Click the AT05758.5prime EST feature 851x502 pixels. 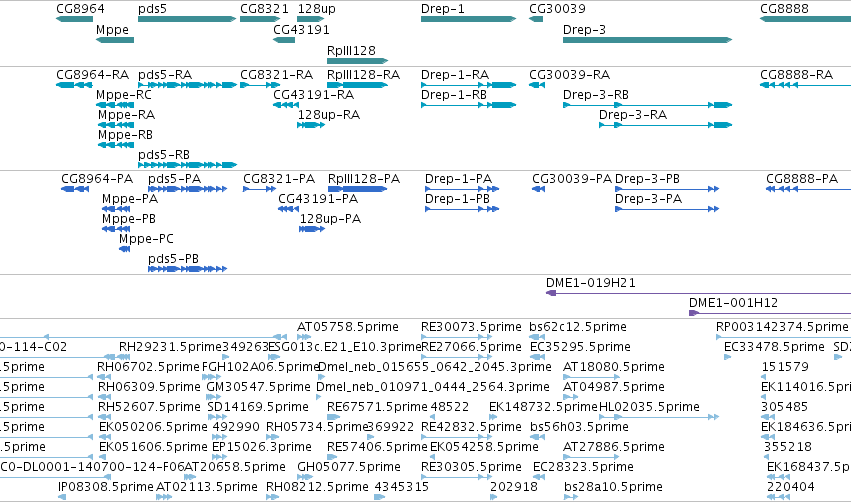coord(304,338)
